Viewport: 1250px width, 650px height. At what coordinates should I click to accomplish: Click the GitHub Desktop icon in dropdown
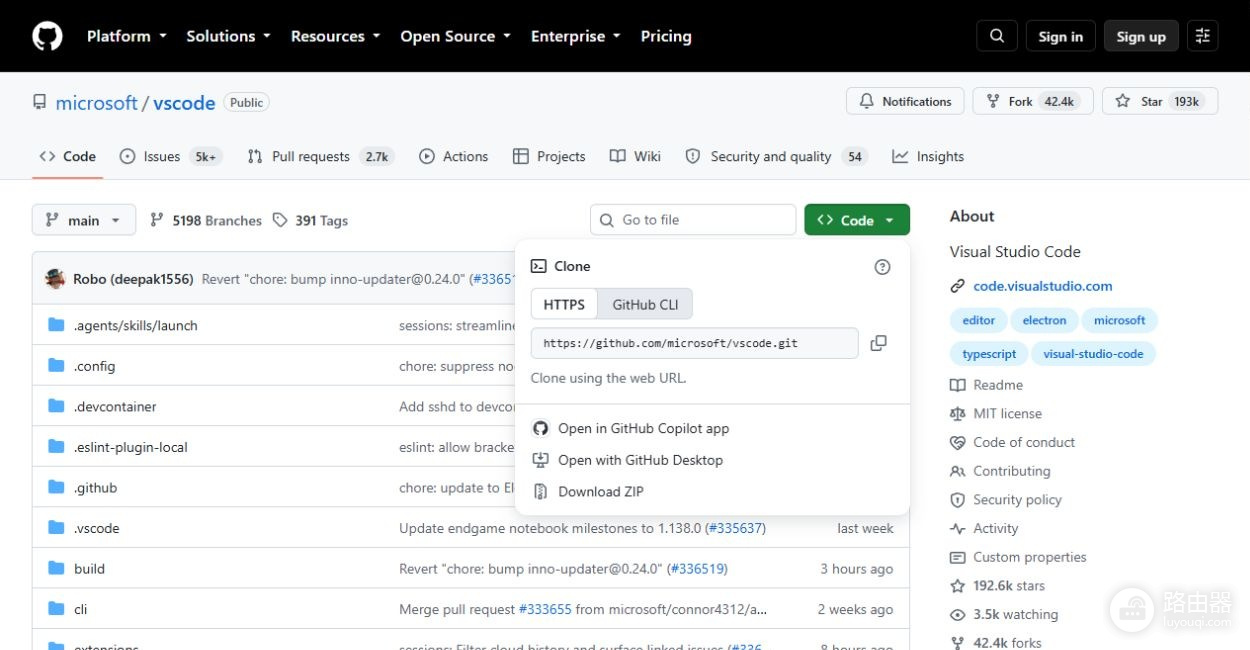(540, 460)
